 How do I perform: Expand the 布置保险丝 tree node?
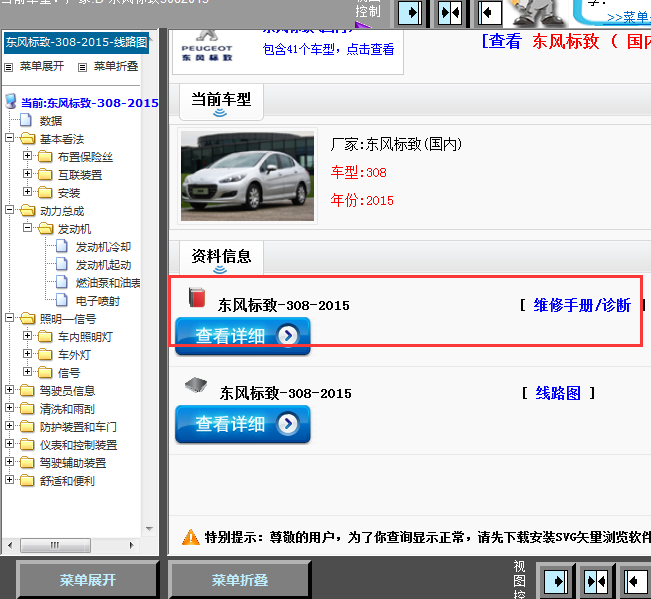(x=27, y=156)
